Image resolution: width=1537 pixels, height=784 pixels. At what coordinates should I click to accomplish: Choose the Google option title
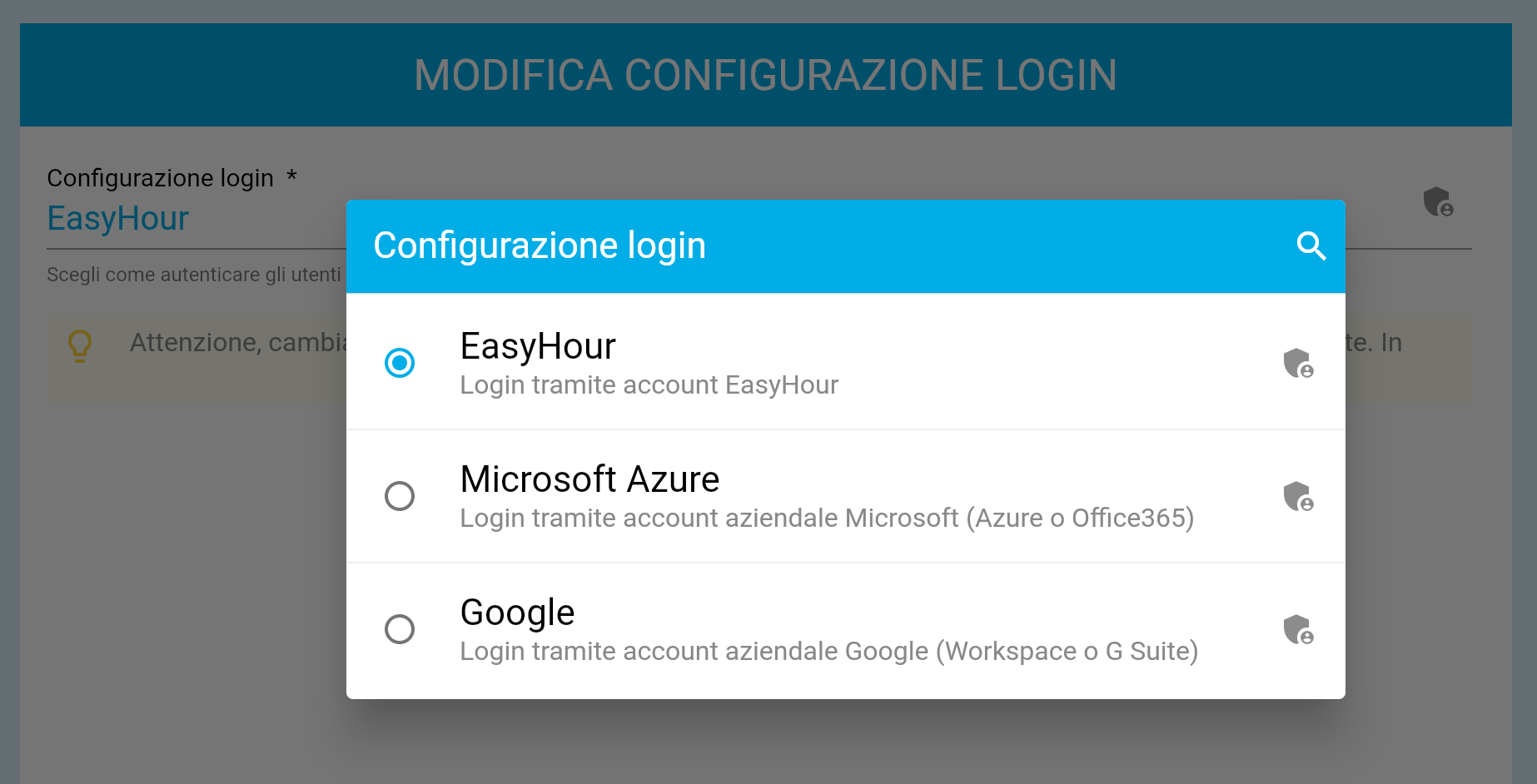pyautogui.click(x=517, y=613)
